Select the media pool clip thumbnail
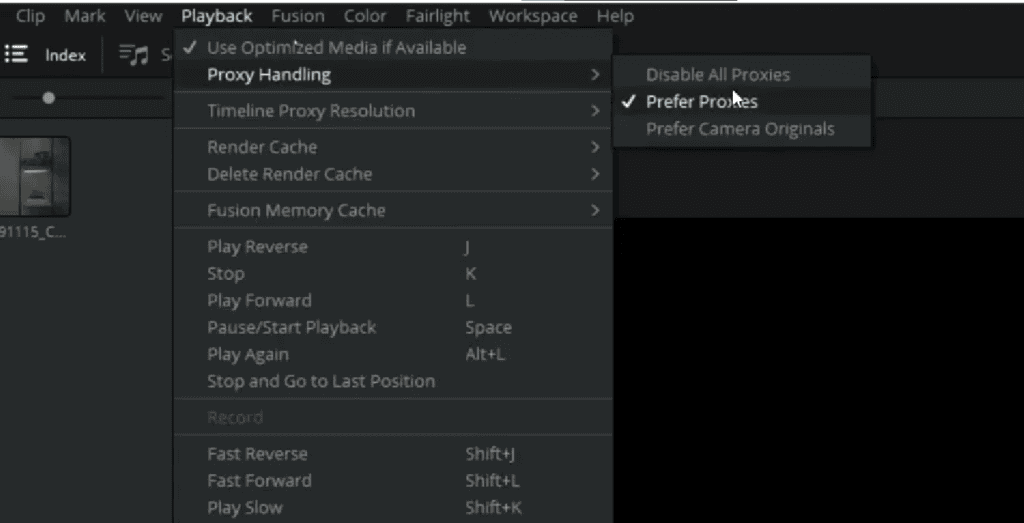This screenshot has height=523, width=1024. point(34,176)
